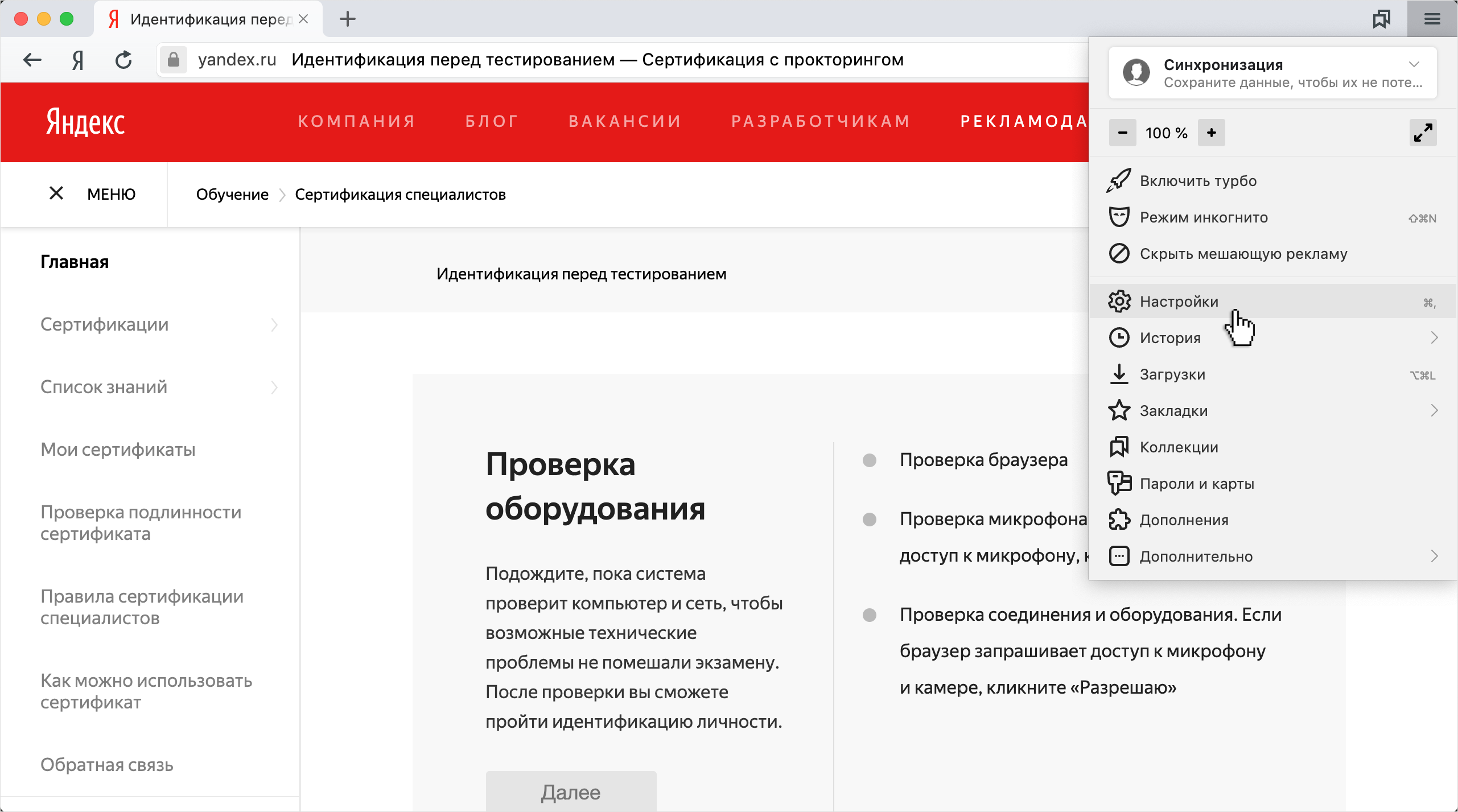Open Главная in the sidebar
Image resolution: width=1458 pixels, height=812 pixels.
tap(75, 262)
